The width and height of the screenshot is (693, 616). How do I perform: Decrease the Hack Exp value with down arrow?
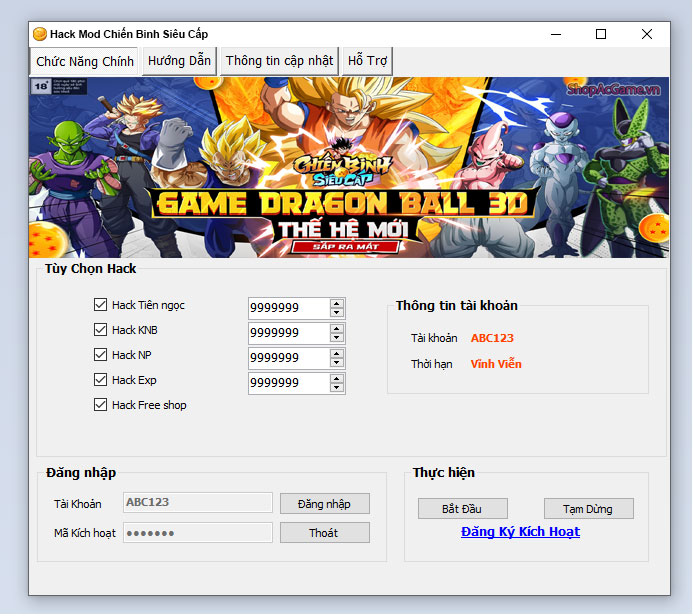click(336, 388)
